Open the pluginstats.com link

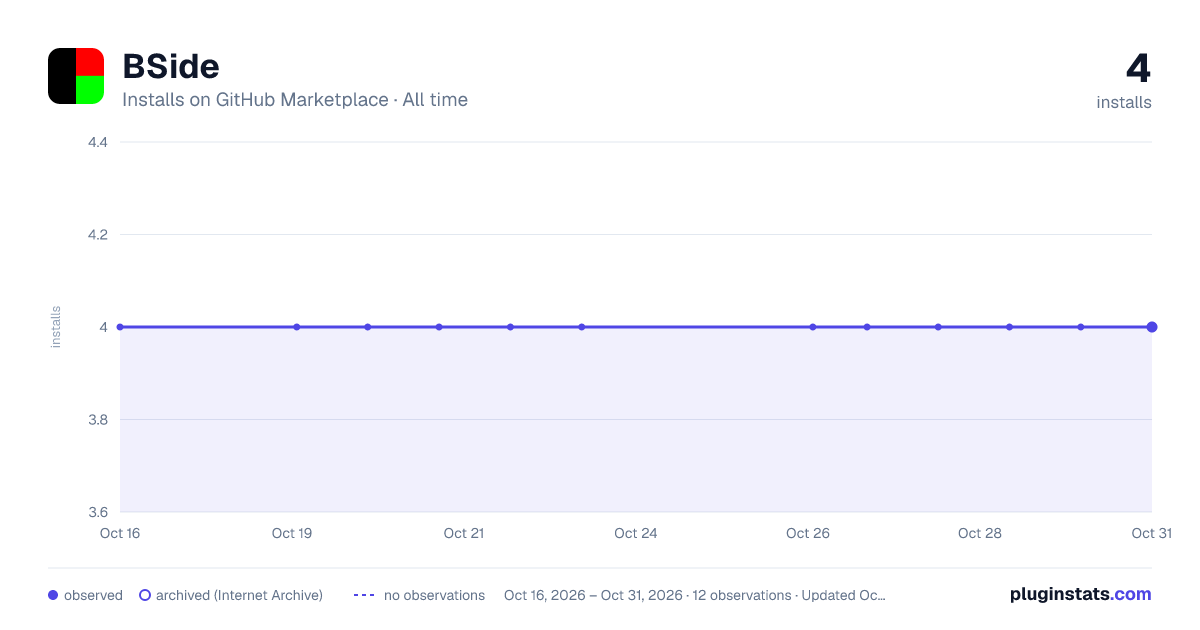[1080, 594]
